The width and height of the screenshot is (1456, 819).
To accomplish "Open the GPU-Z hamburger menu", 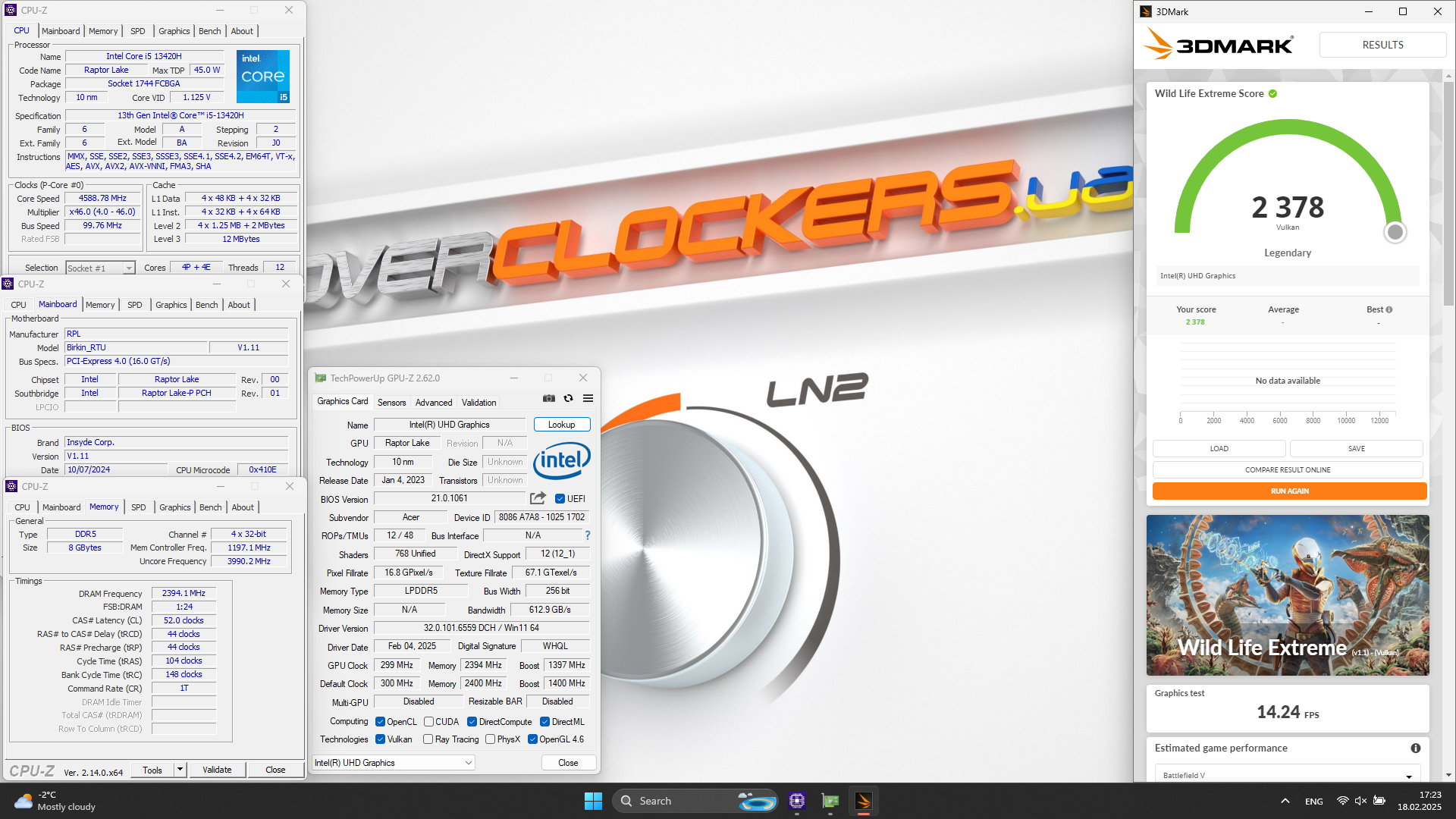I will click(x=588, y=398).
